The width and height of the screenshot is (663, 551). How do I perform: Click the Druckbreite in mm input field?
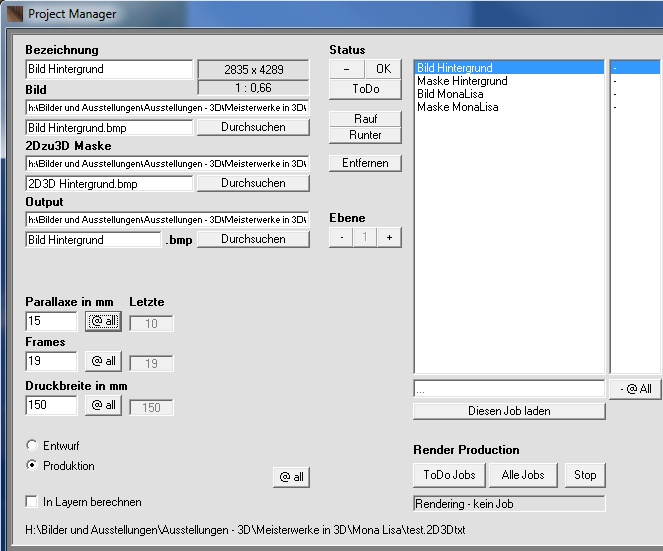tap(51, 405)
